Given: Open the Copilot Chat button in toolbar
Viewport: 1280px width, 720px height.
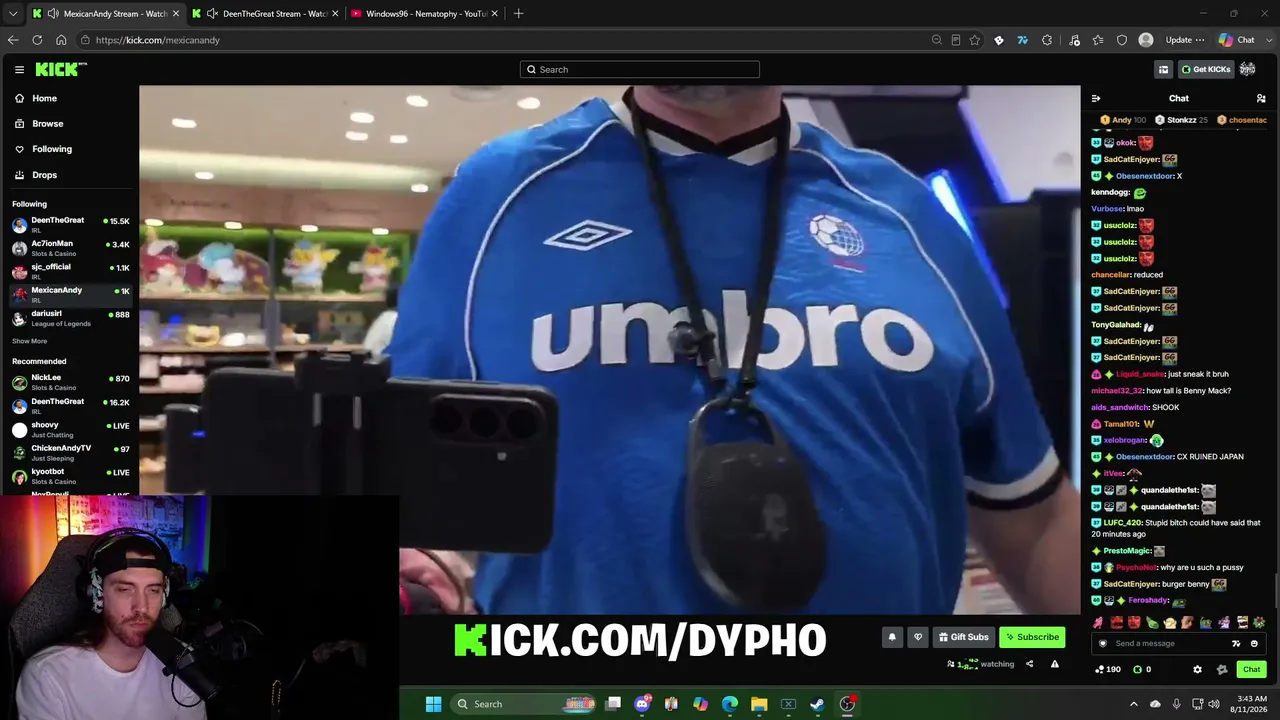Looking at the screenshot, I should [x=1237, y=40].
